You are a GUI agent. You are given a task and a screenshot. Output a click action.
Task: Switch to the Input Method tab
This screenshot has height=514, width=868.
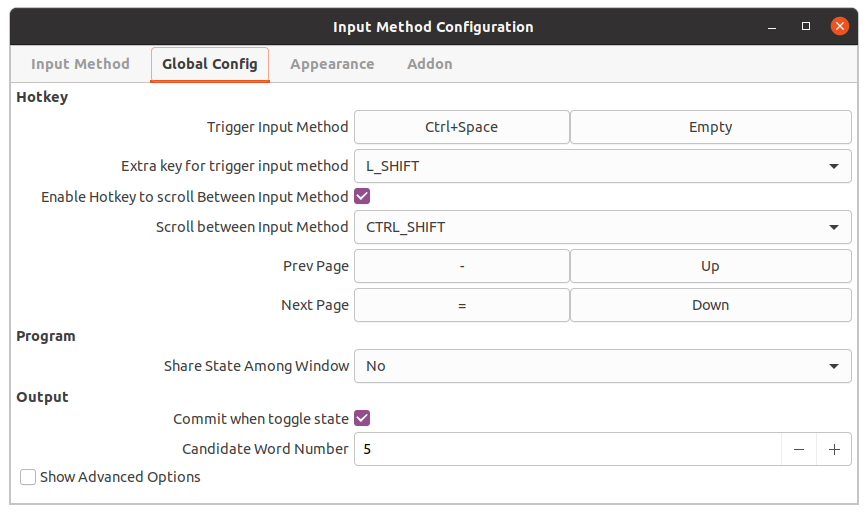80,64
